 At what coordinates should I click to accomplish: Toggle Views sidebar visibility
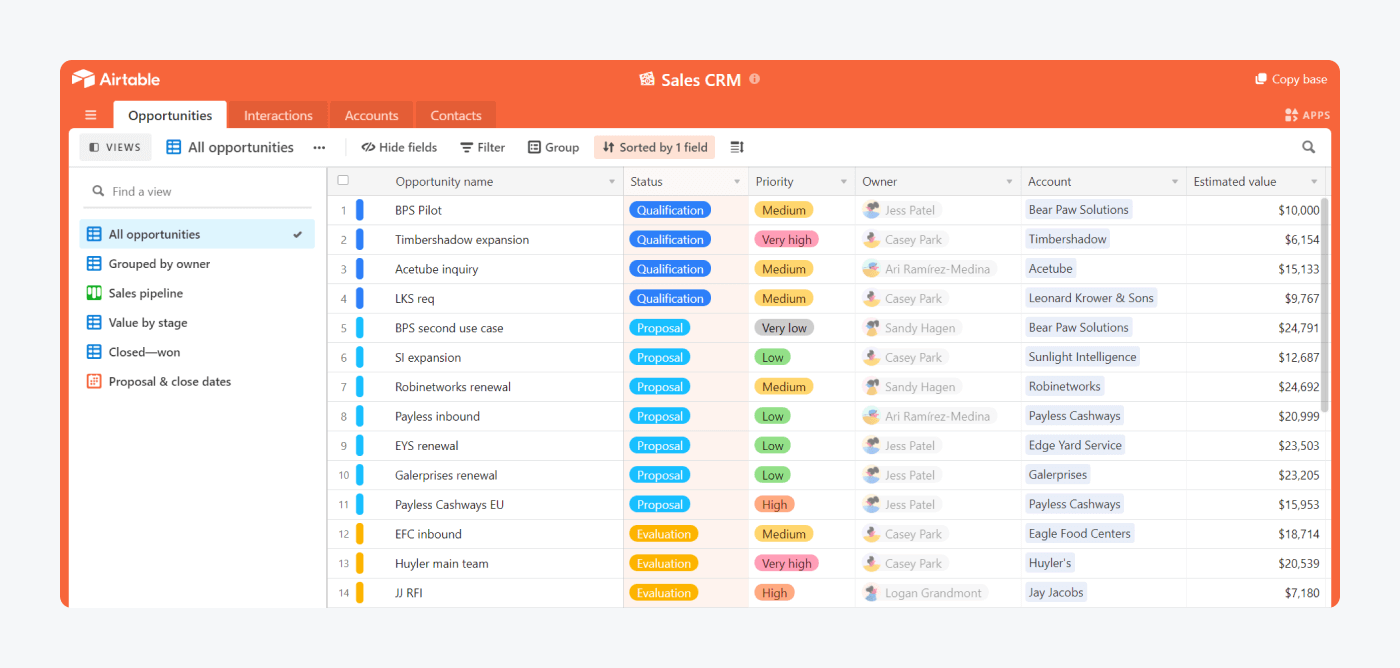point(115,146)
